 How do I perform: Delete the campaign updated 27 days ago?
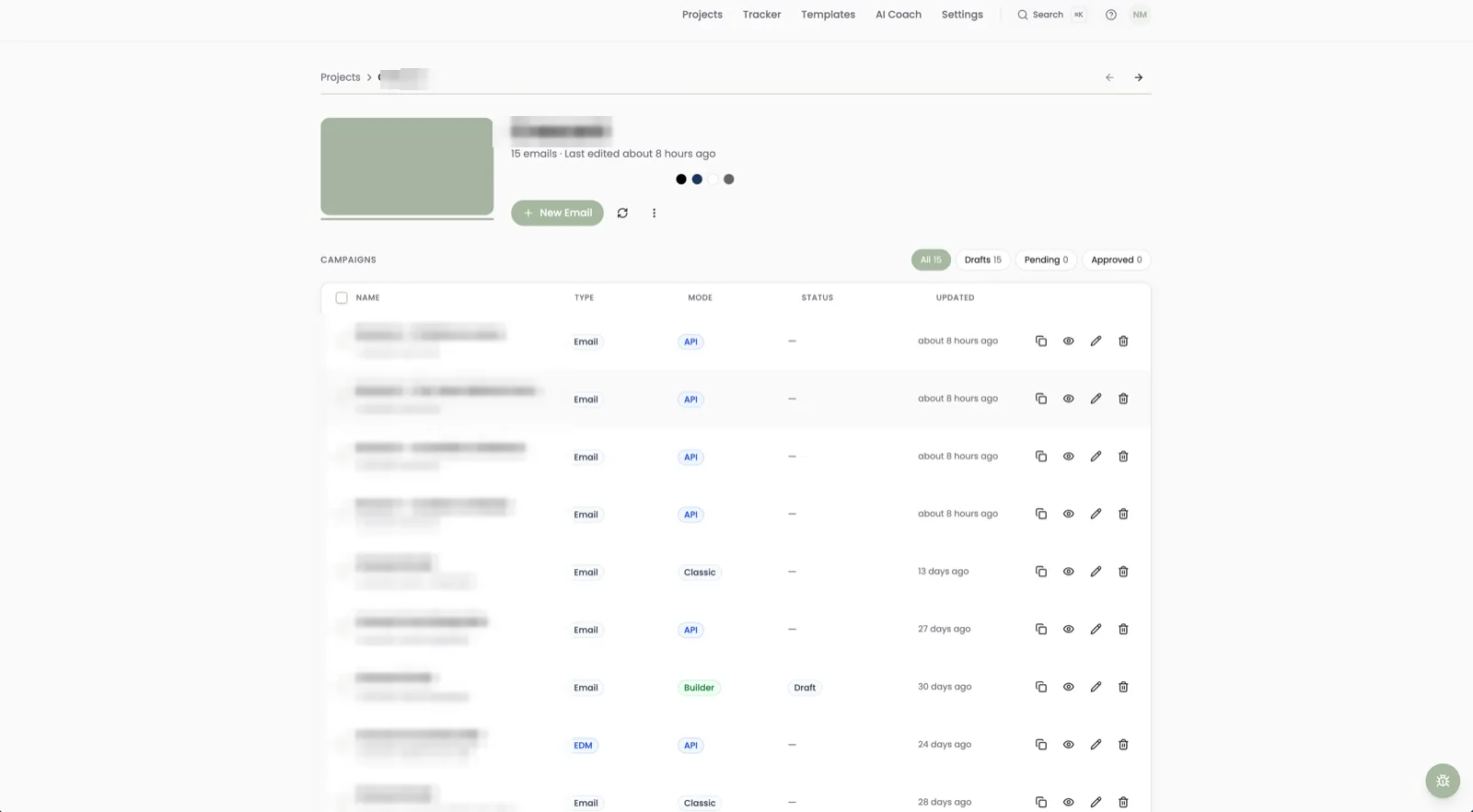click(1123, 630)
